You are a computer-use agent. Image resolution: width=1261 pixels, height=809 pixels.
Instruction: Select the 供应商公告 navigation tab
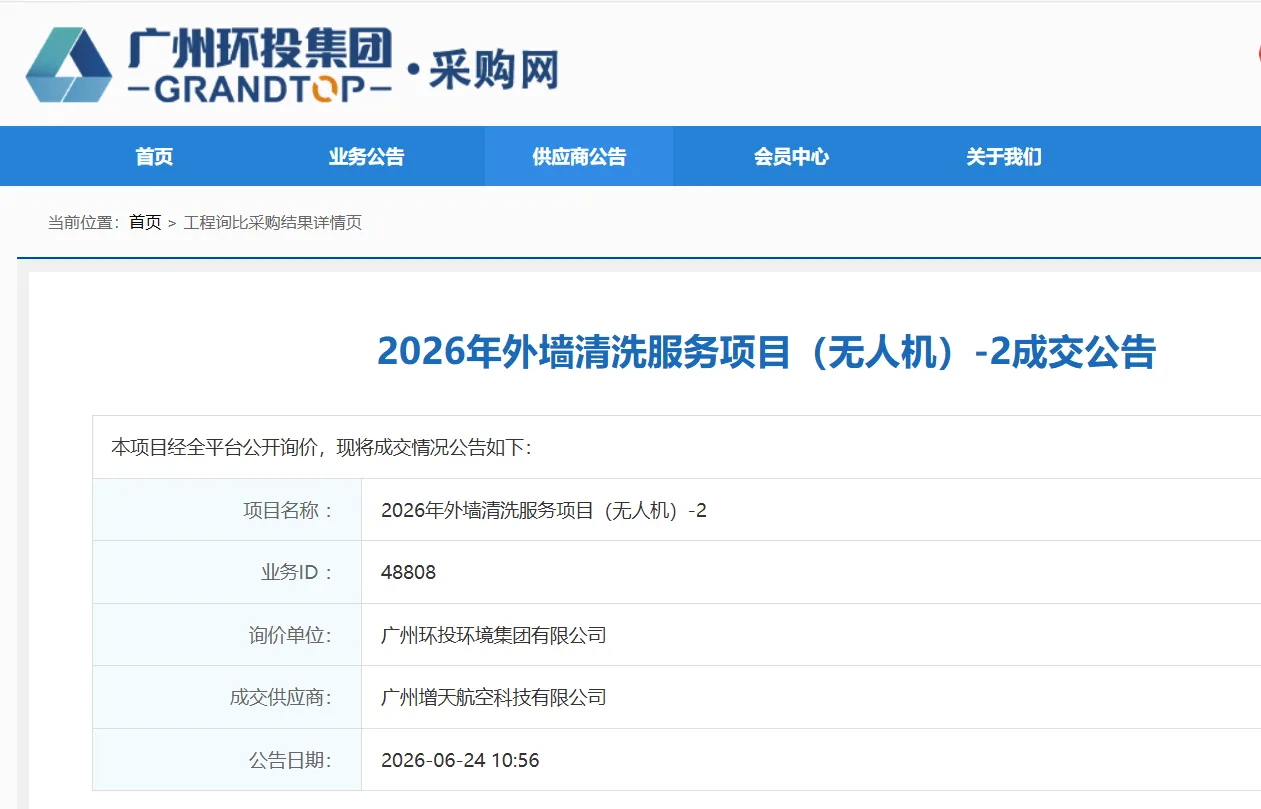pyautogui.click(x=579, y=156)
